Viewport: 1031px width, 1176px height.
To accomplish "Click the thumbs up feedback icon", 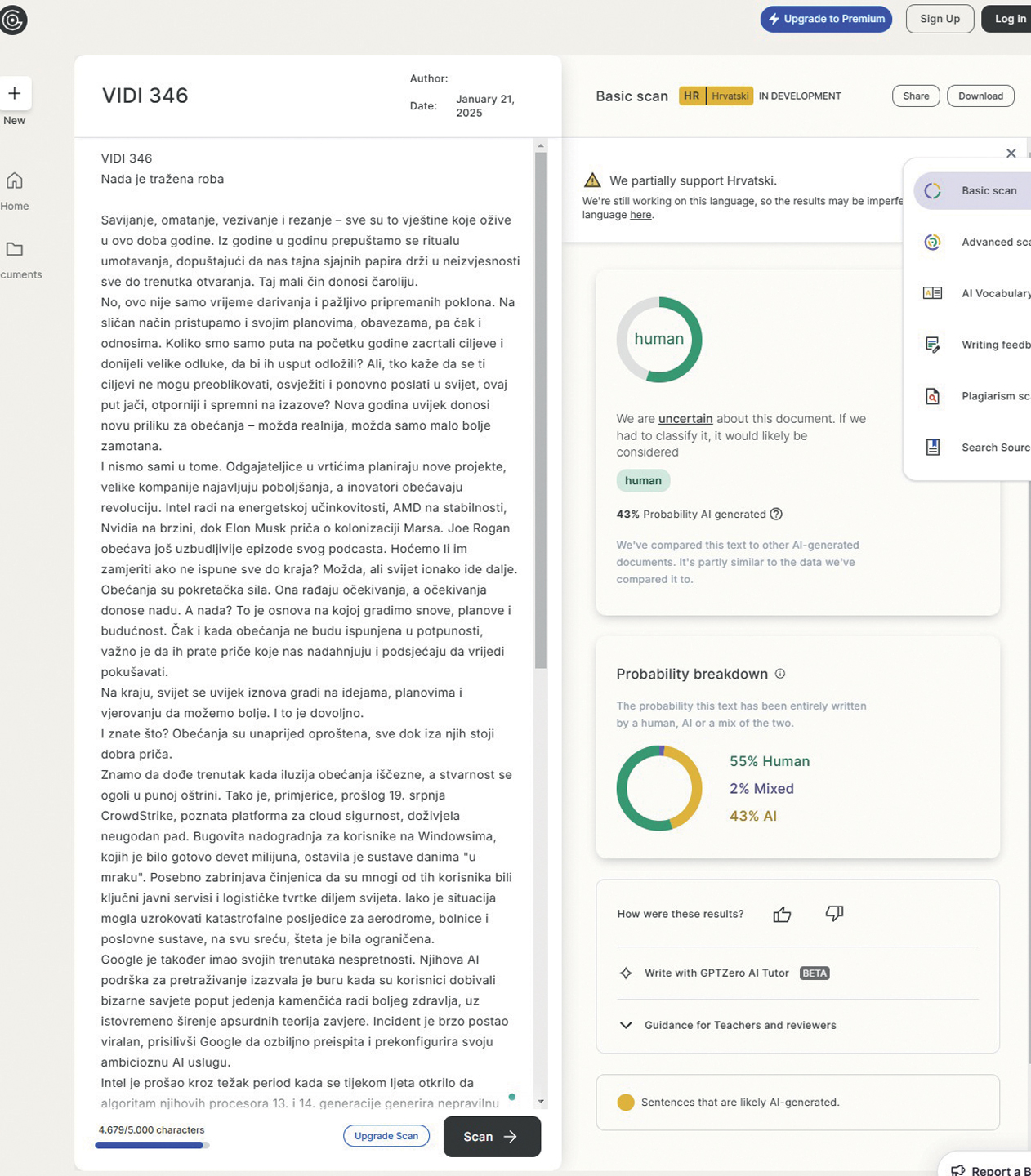I will click(x=782, y=914).
